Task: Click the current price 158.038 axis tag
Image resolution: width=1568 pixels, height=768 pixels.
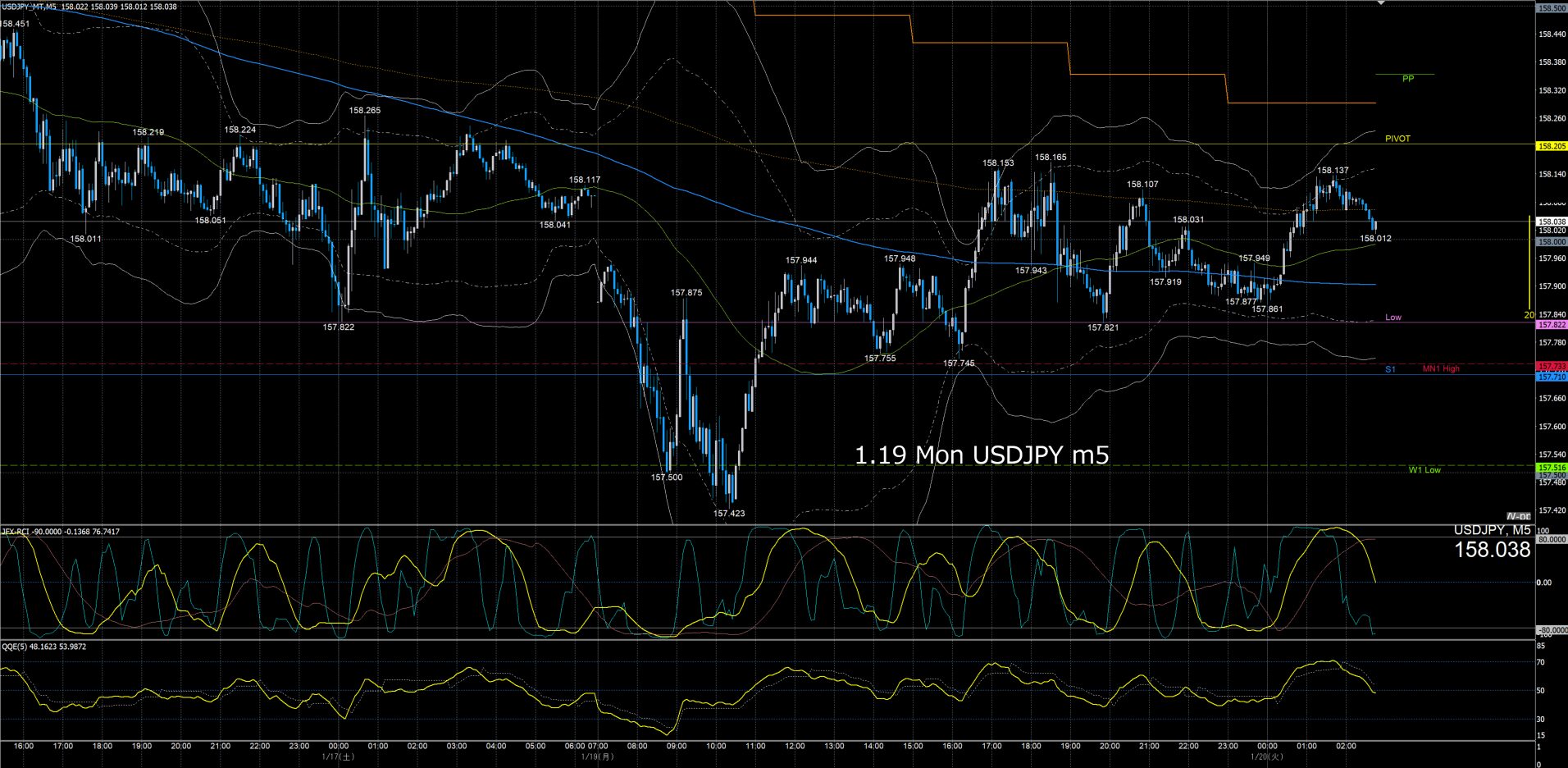Action: (1551, 222)
